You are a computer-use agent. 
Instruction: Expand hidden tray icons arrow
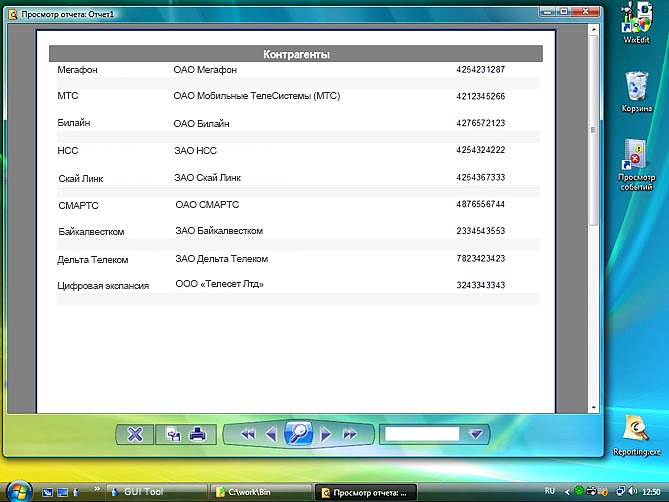pos(567,492)
